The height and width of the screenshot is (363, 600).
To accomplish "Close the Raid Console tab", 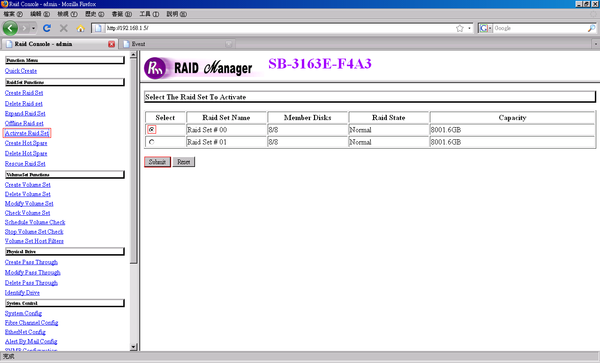I will tap(111, 44).
